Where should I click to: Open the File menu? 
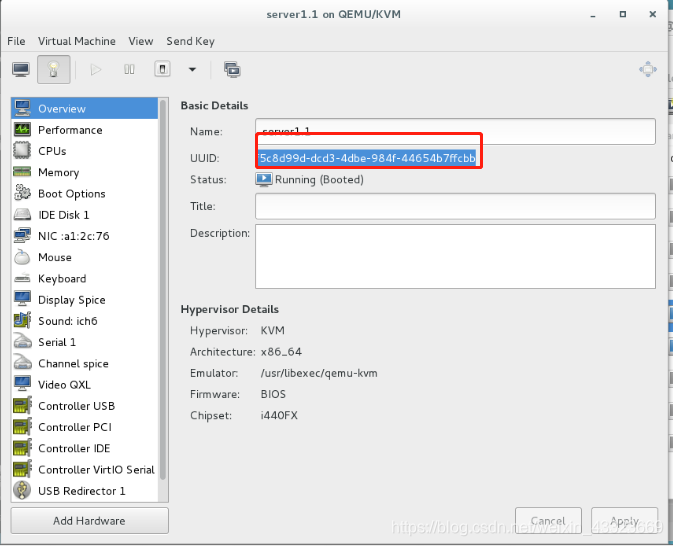tap(16, 41)
